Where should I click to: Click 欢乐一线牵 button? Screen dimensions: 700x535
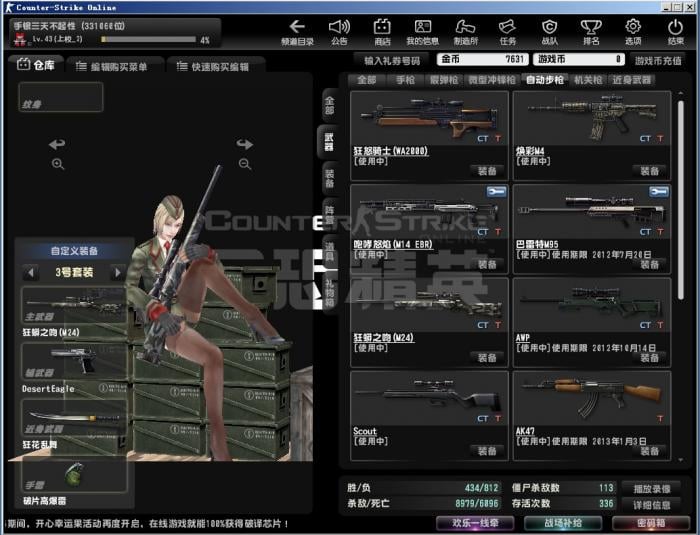475,523
